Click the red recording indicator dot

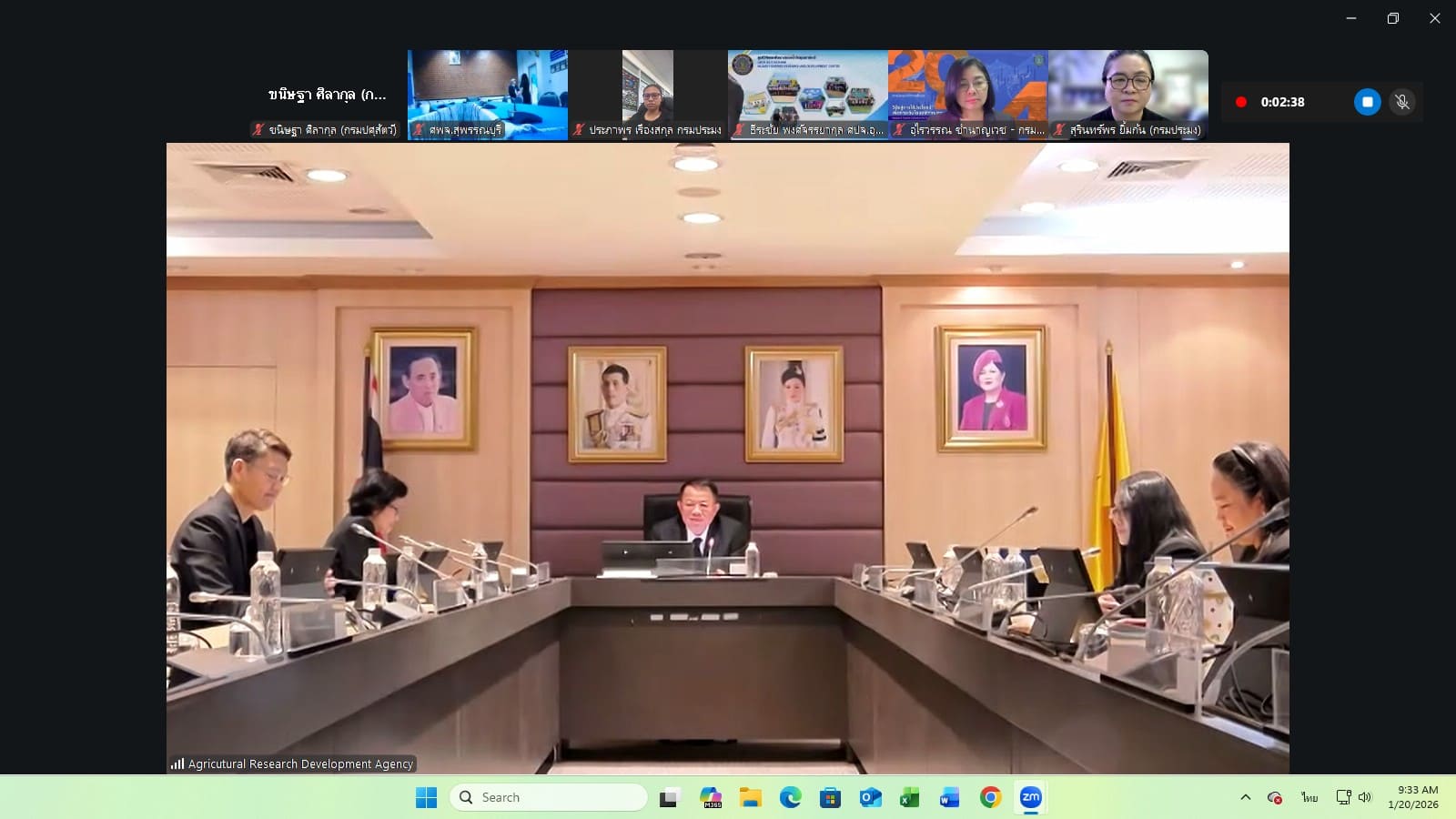[x=1240, y=102]
